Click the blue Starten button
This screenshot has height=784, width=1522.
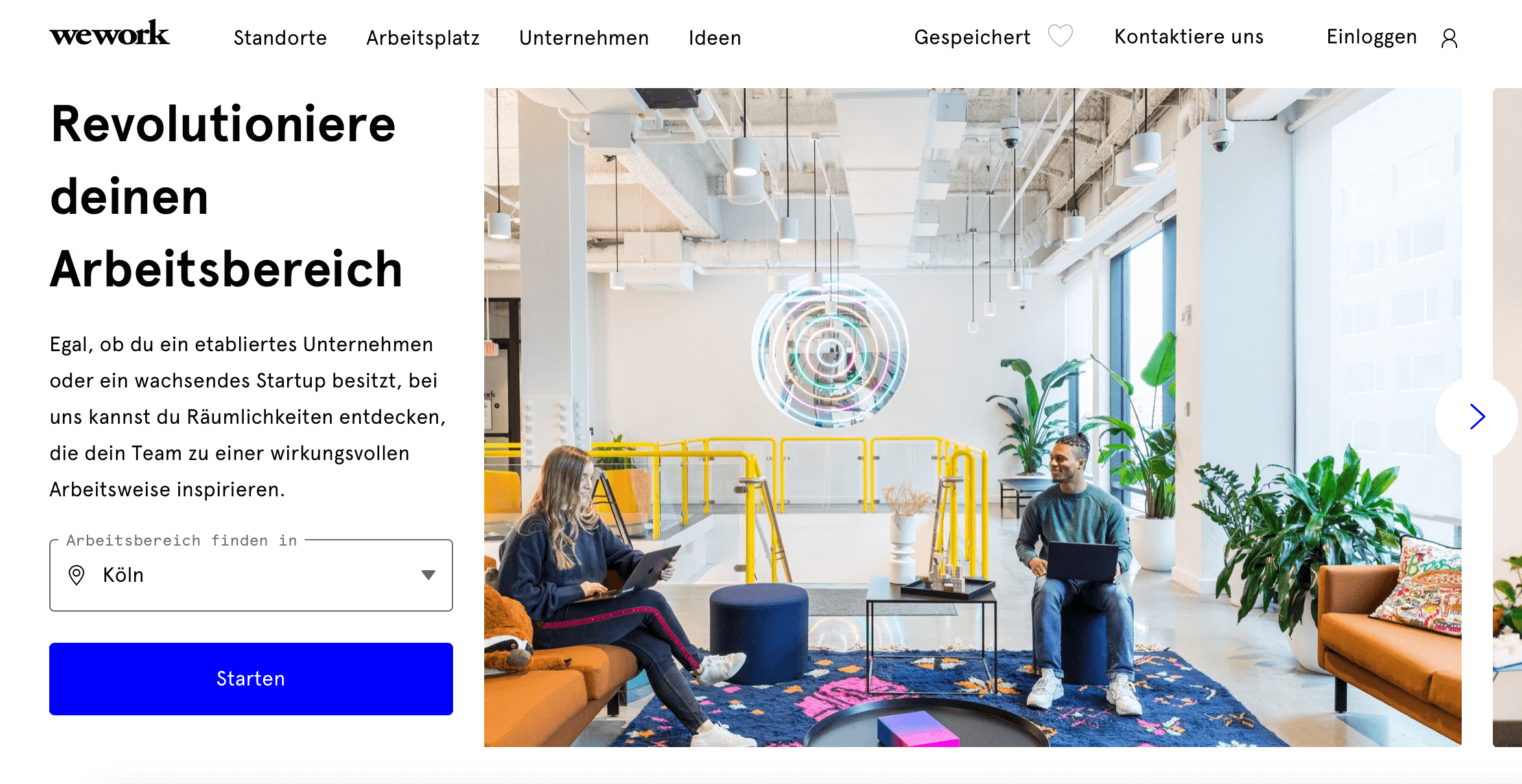[251, 678]
